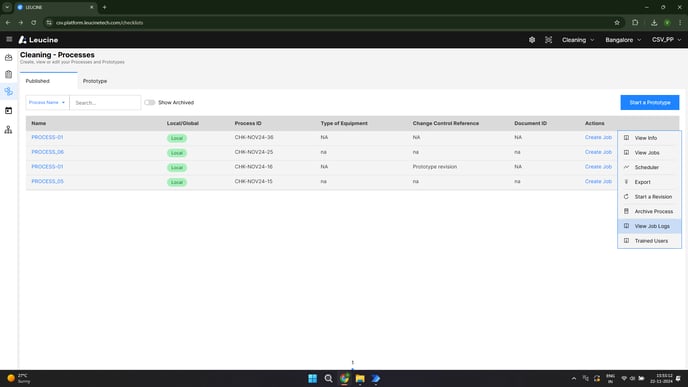Screen dimensions: 688x387
Task: Switch to the Prototype tab
Action: point(95,81)
